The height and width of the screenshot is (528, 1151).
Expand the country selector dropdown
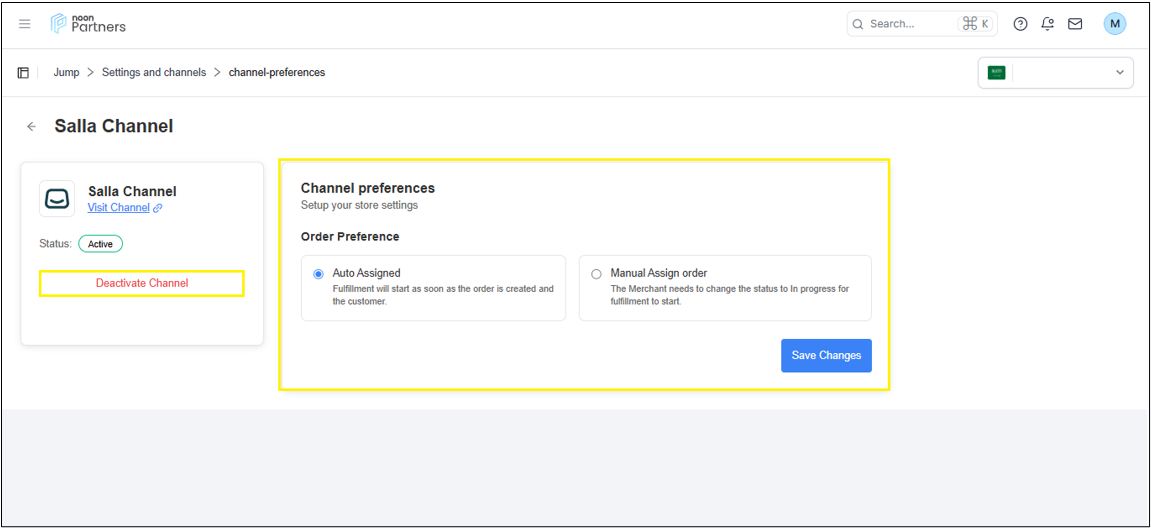point(1056,73)
